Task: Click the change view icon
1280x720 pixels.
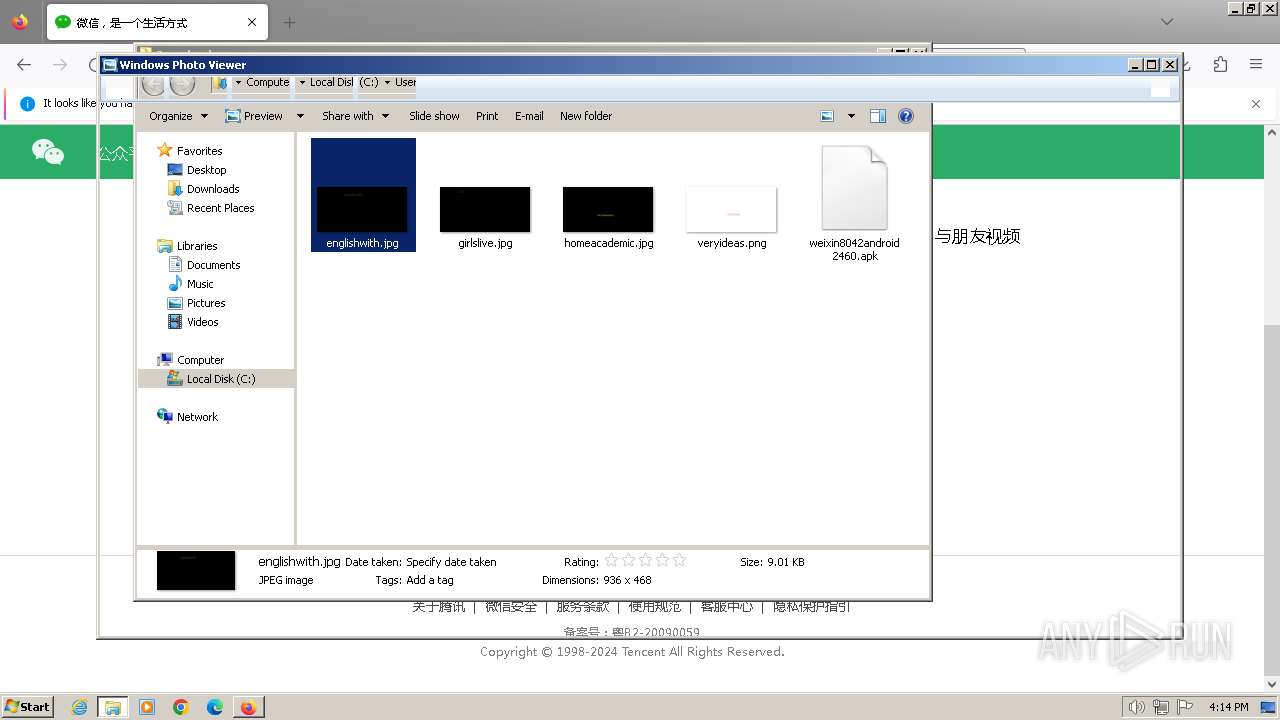Action: 827,116
